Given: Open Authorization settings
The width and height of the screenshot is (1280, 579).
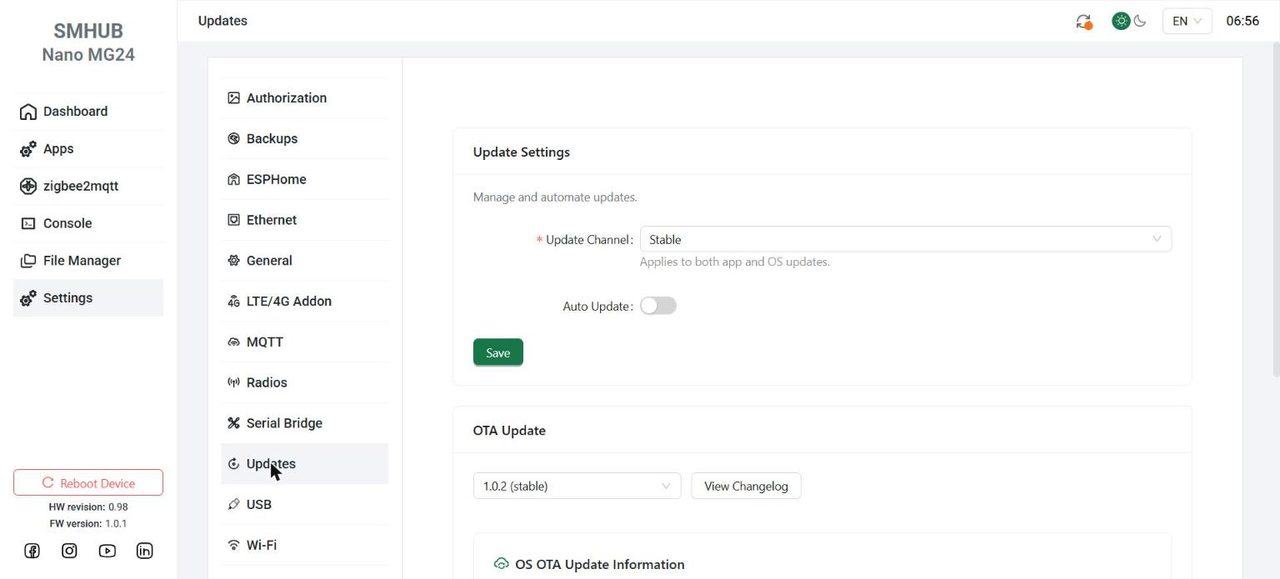Looking at the screenshot, I should point(304,98).
